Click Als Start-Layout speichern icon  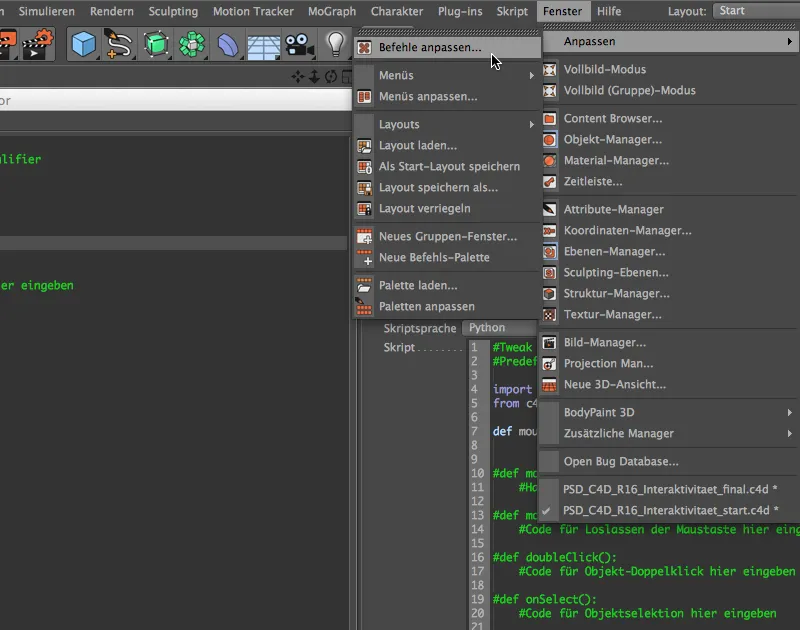point(364,167)
